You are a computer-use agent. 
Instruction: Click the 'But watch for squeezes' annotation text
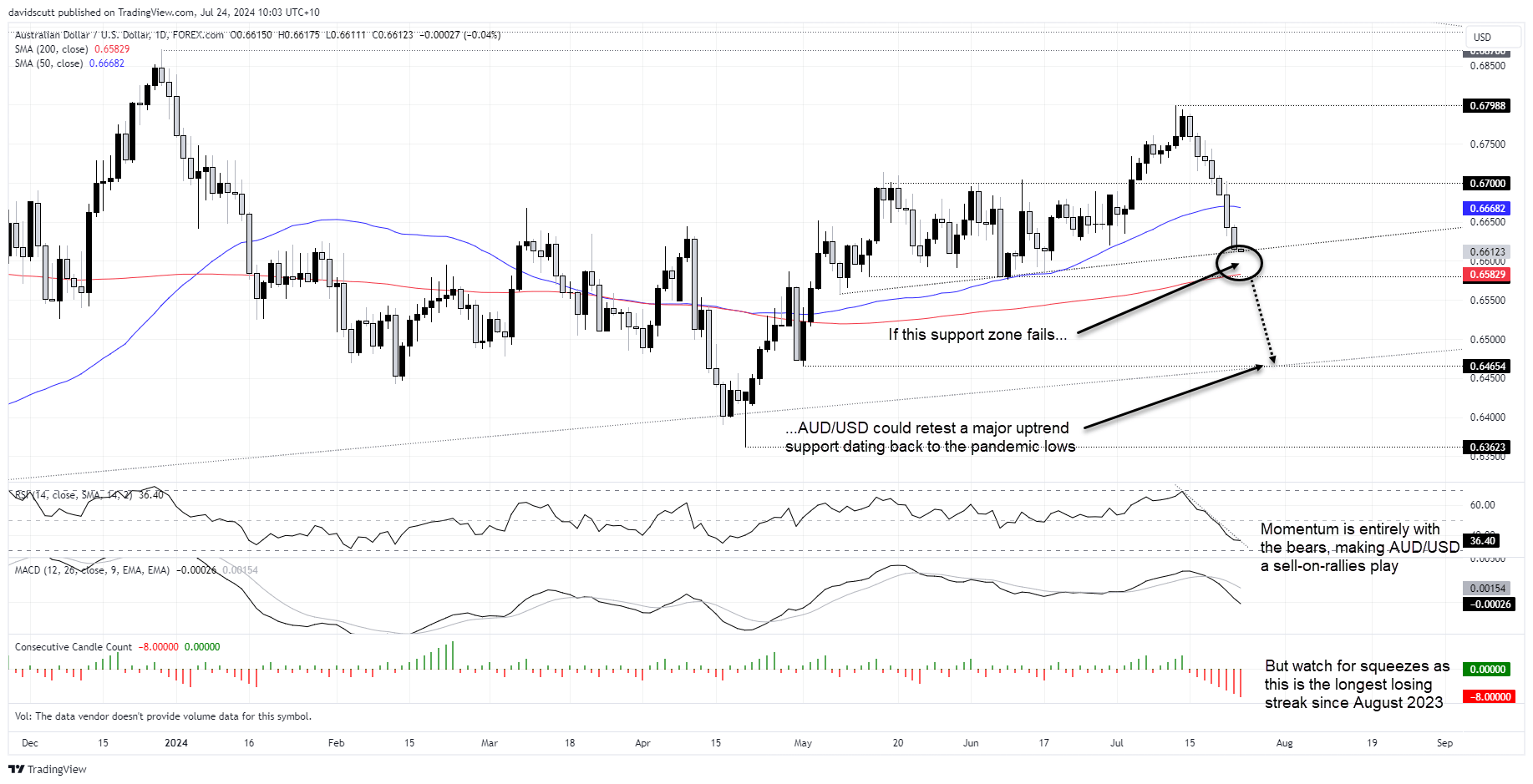click(1357, 685)
